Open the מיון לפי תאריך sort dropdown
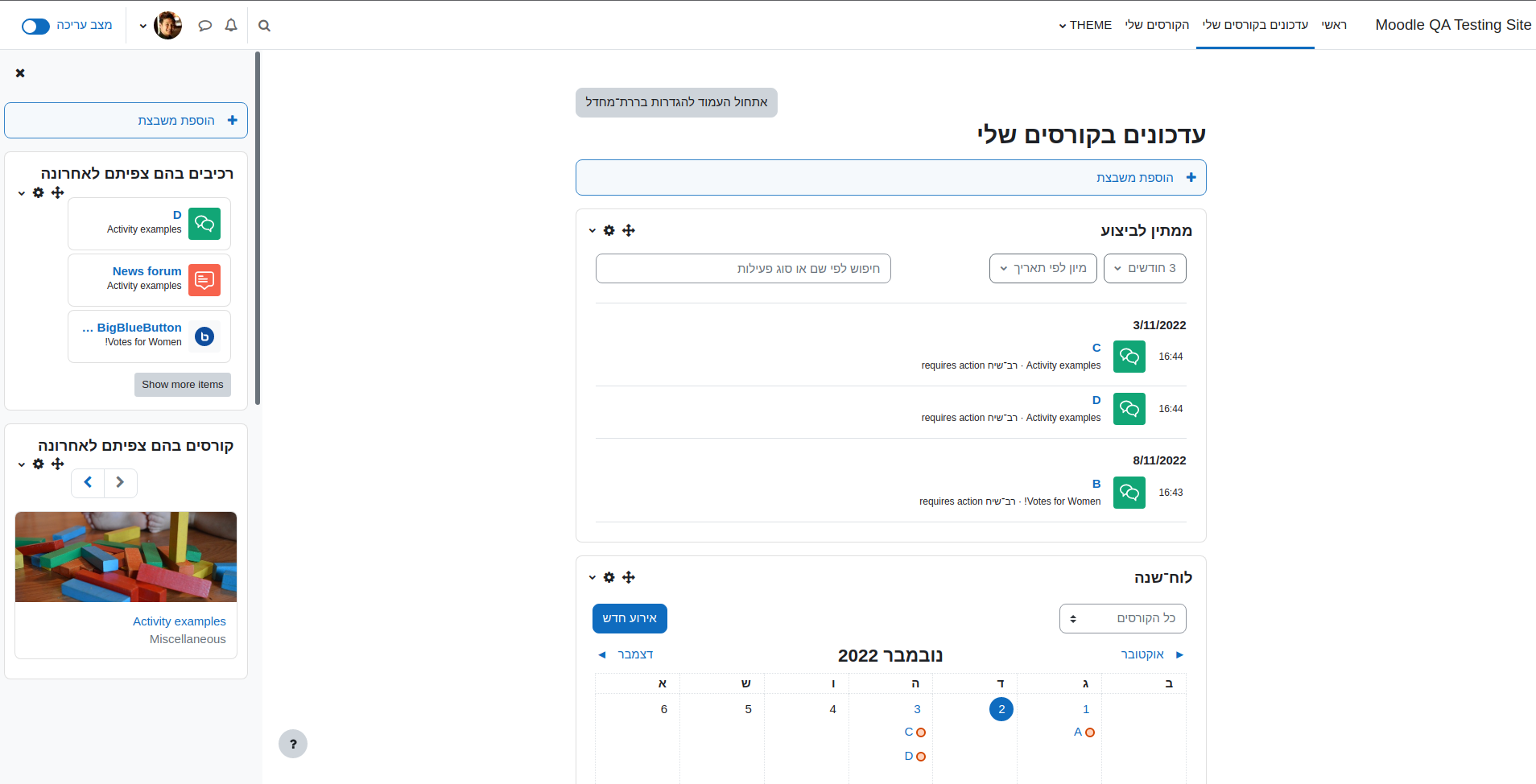 [1043, 268]
